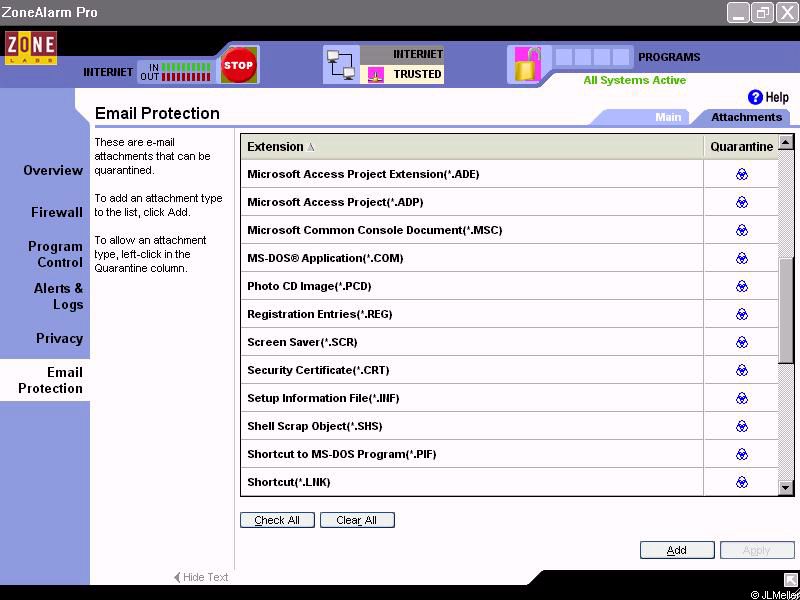Switch to the Main tab
This screenshot has height=600, width=800.
pos(668,117)
